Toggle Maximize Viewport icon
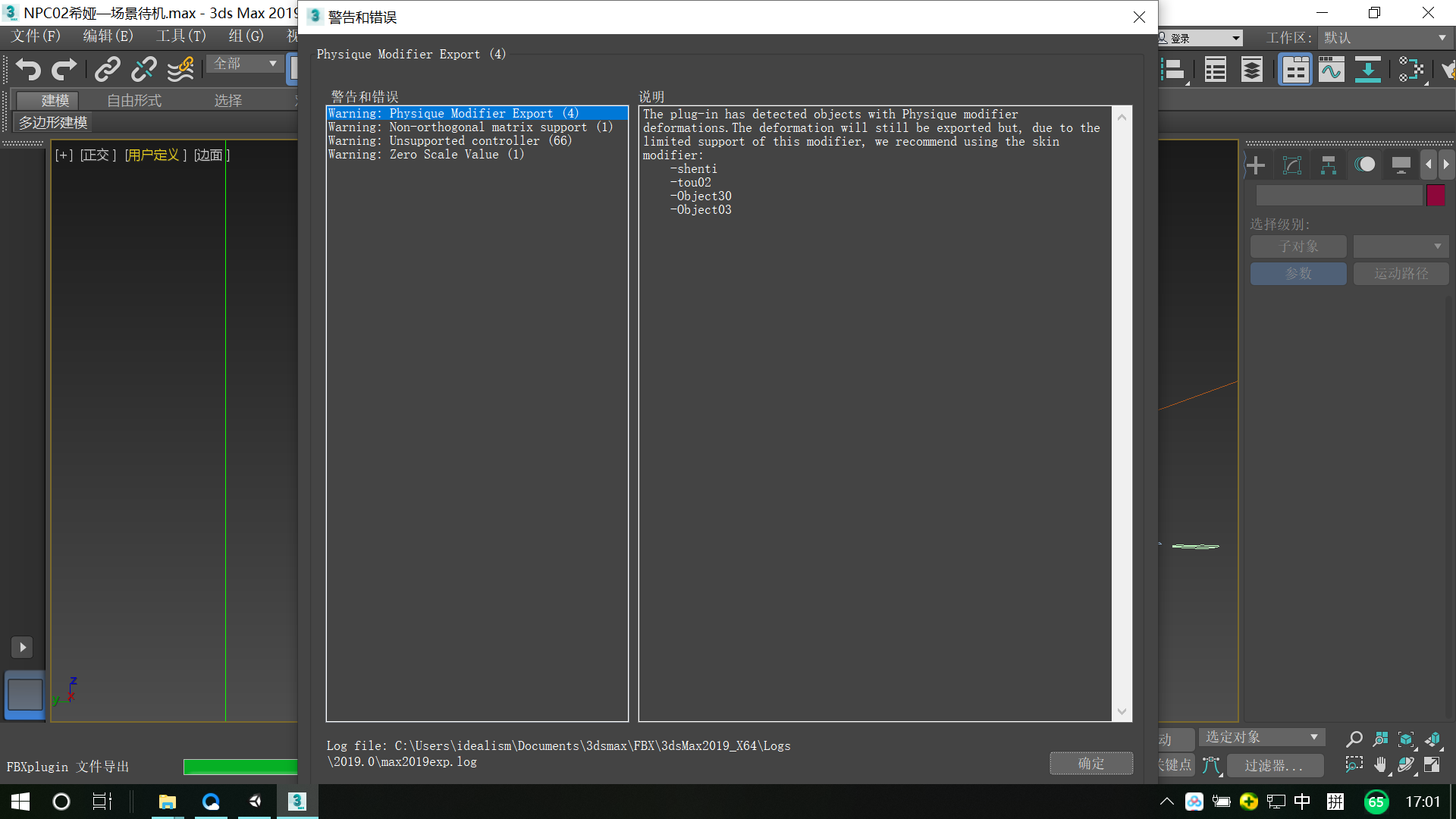 1432,764
